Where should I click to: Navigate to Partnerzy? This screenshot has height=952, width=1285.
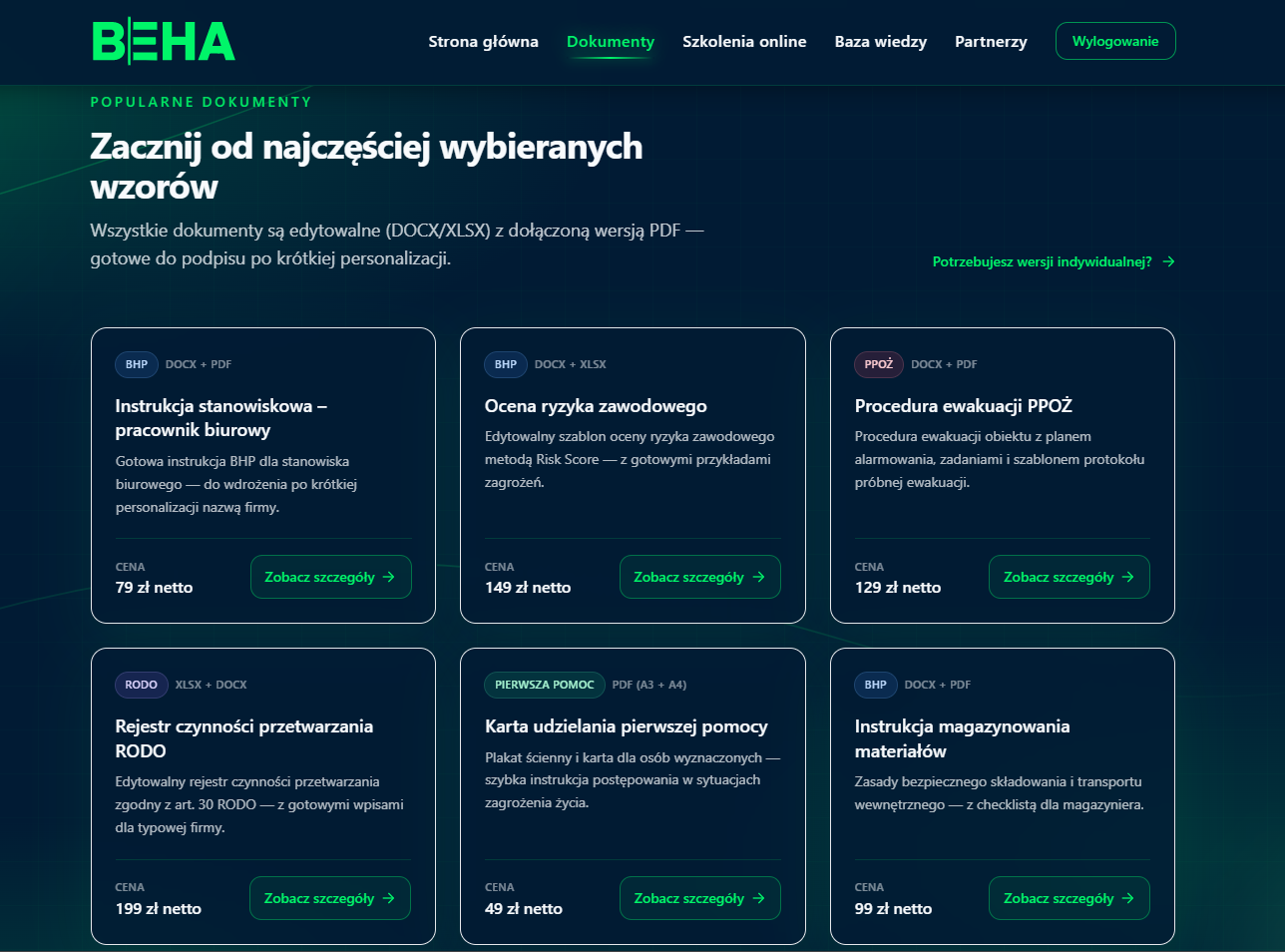click(991, 42)
